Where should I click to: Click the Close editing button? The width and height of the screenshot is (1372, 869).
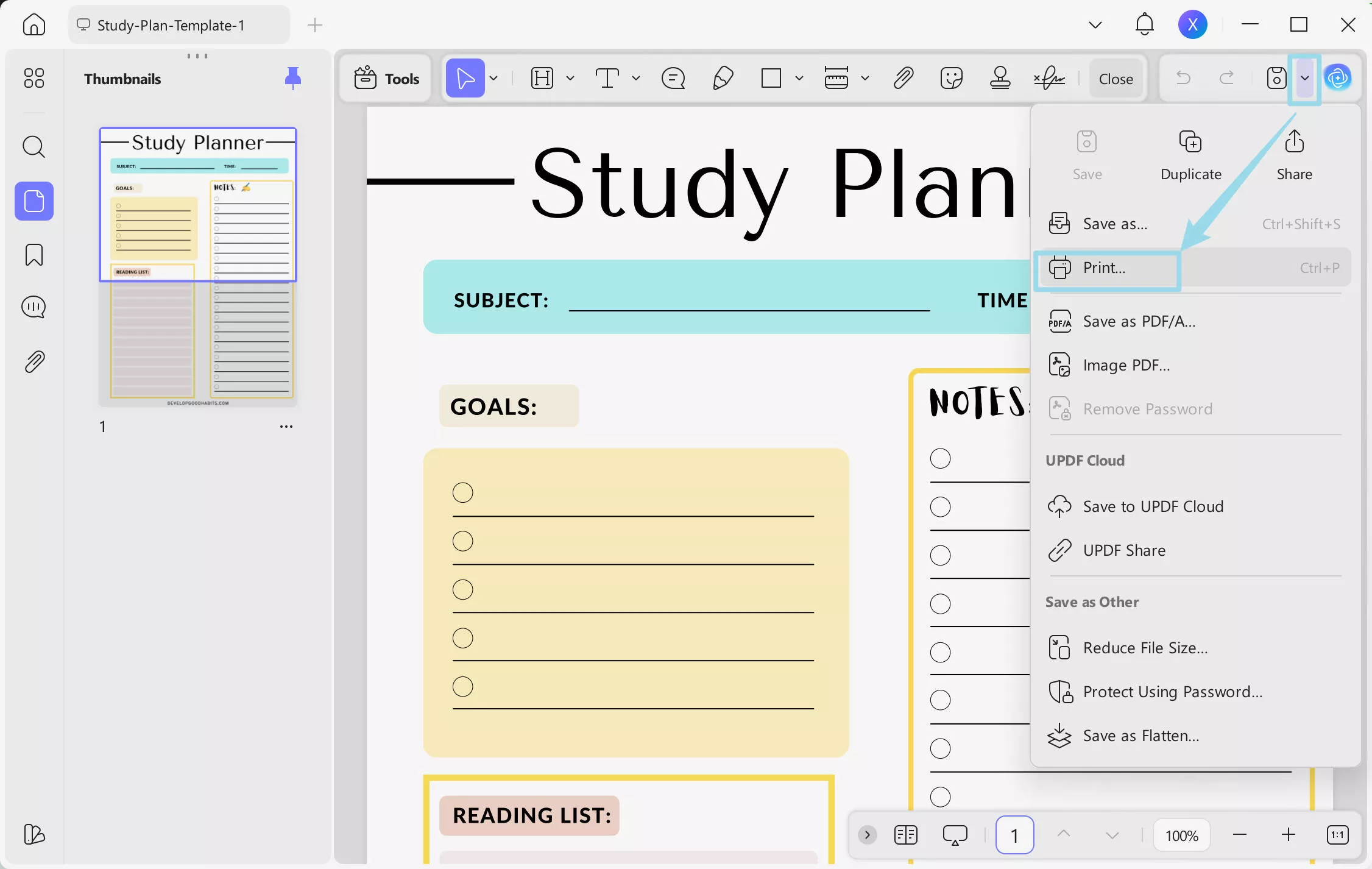(x=1116, y=78)
